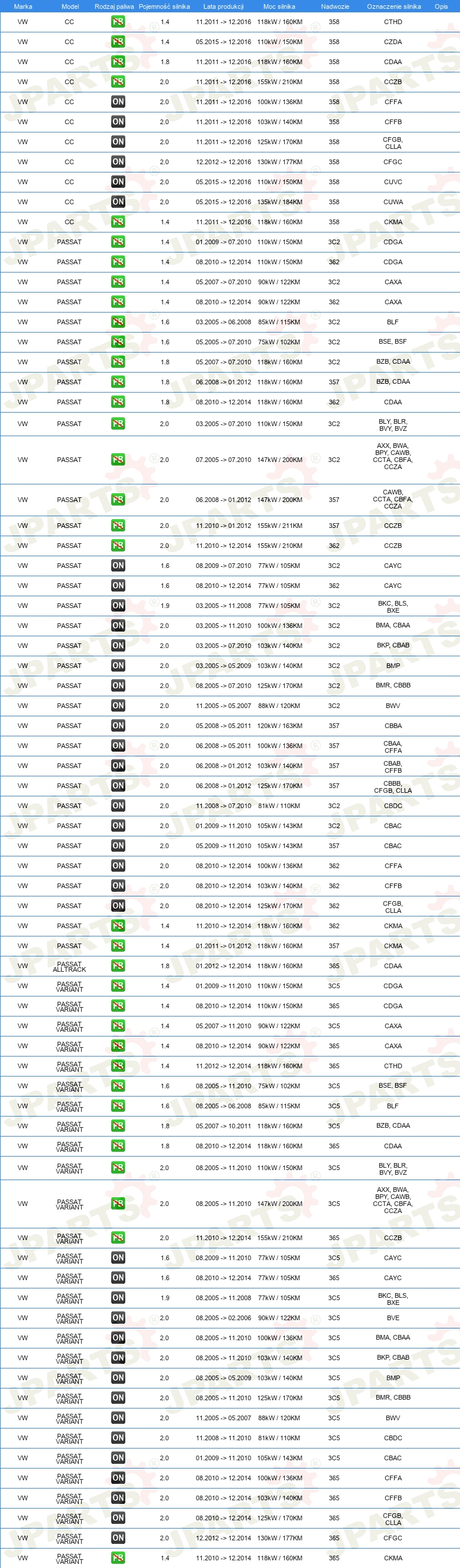Image resolution: width=460 pixels, height=1568 pixels.
Task: Click the 05.2007 -> 10.2011 production years cell
Action: [x=224, y=1126]
